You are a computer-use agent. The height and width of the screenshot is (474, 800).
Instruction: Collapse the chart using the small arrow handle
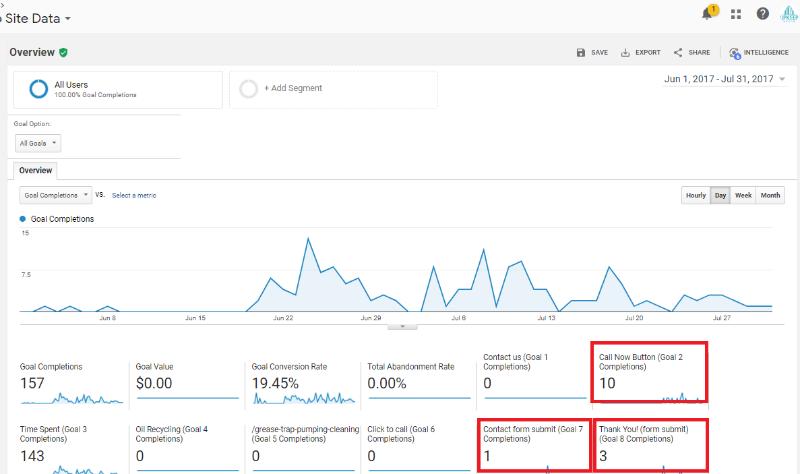pyautogui.click(x=403, y=327)
